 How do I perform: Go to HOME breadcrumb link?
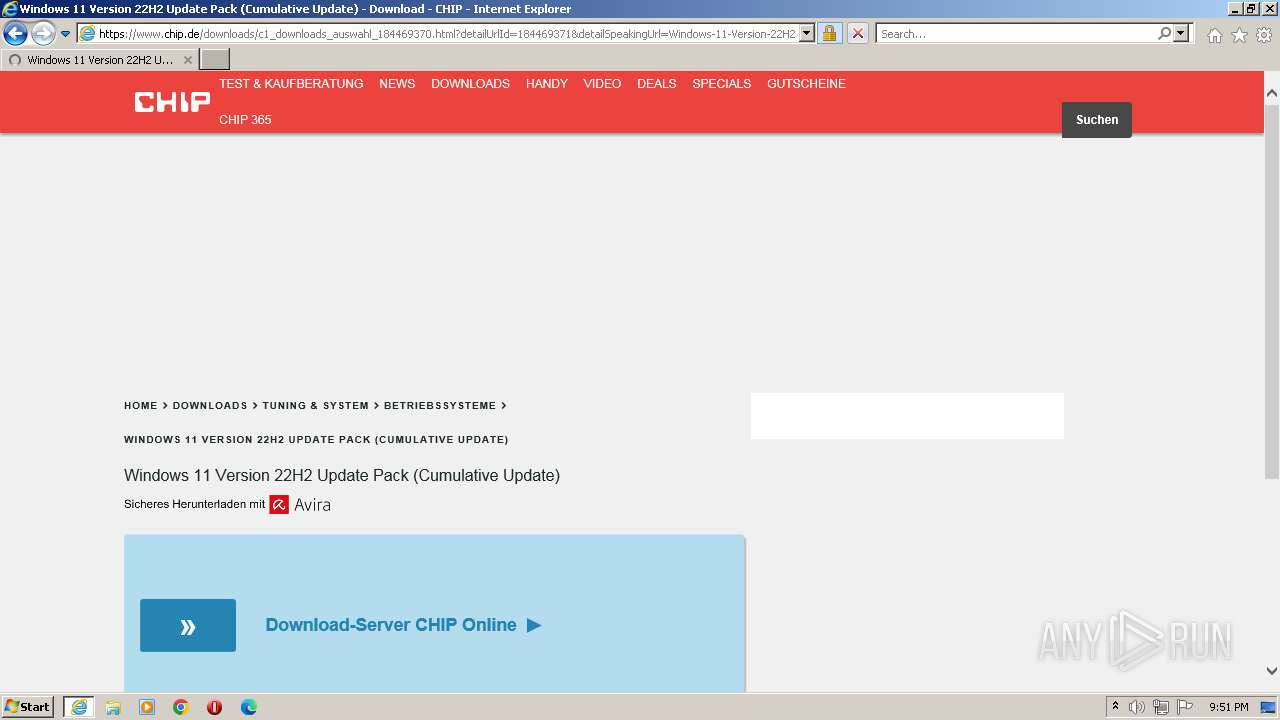141,406
